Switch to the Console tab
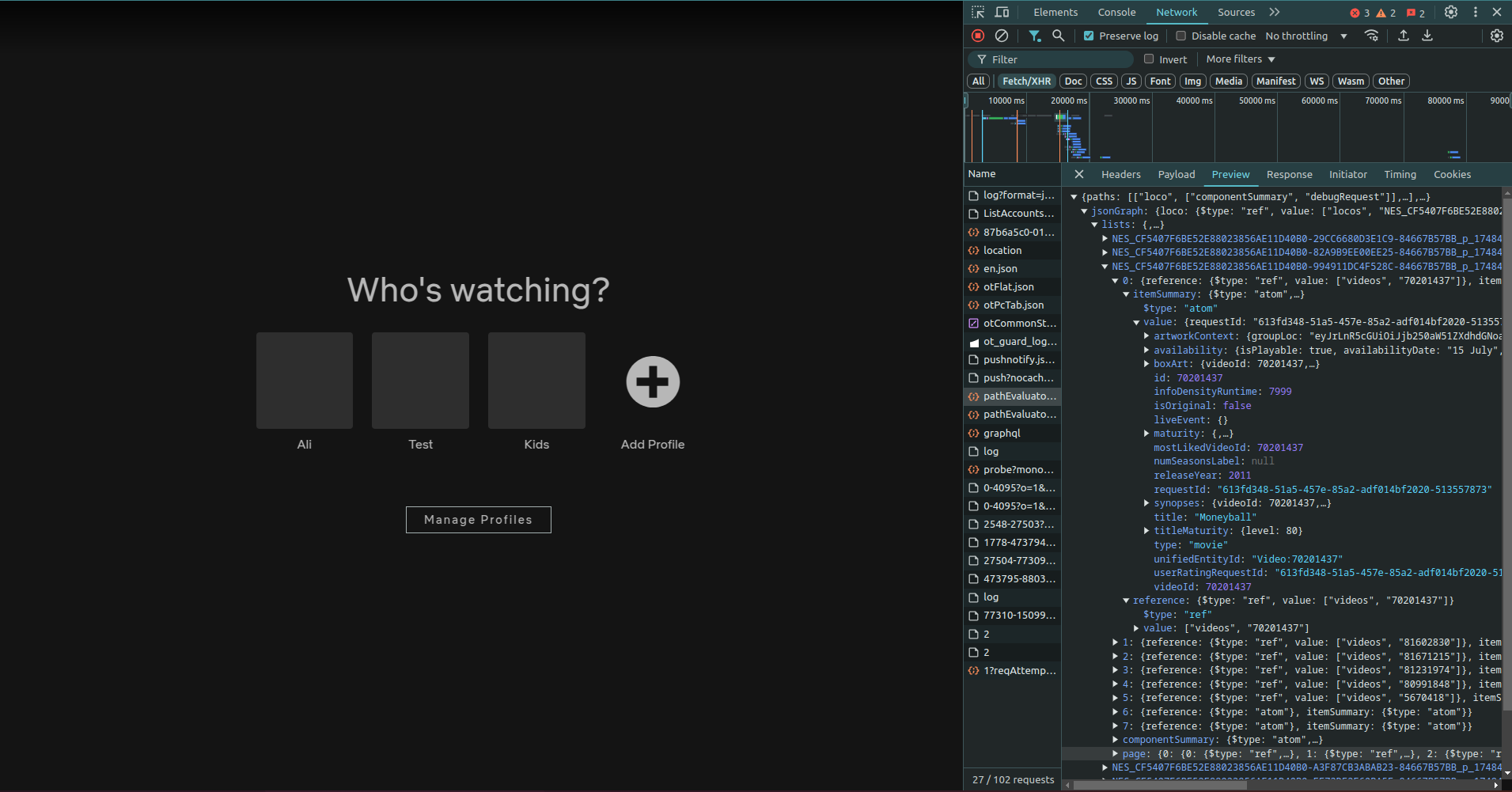This screenshot has height=792, width=1512. click(x=1116, y=12)
